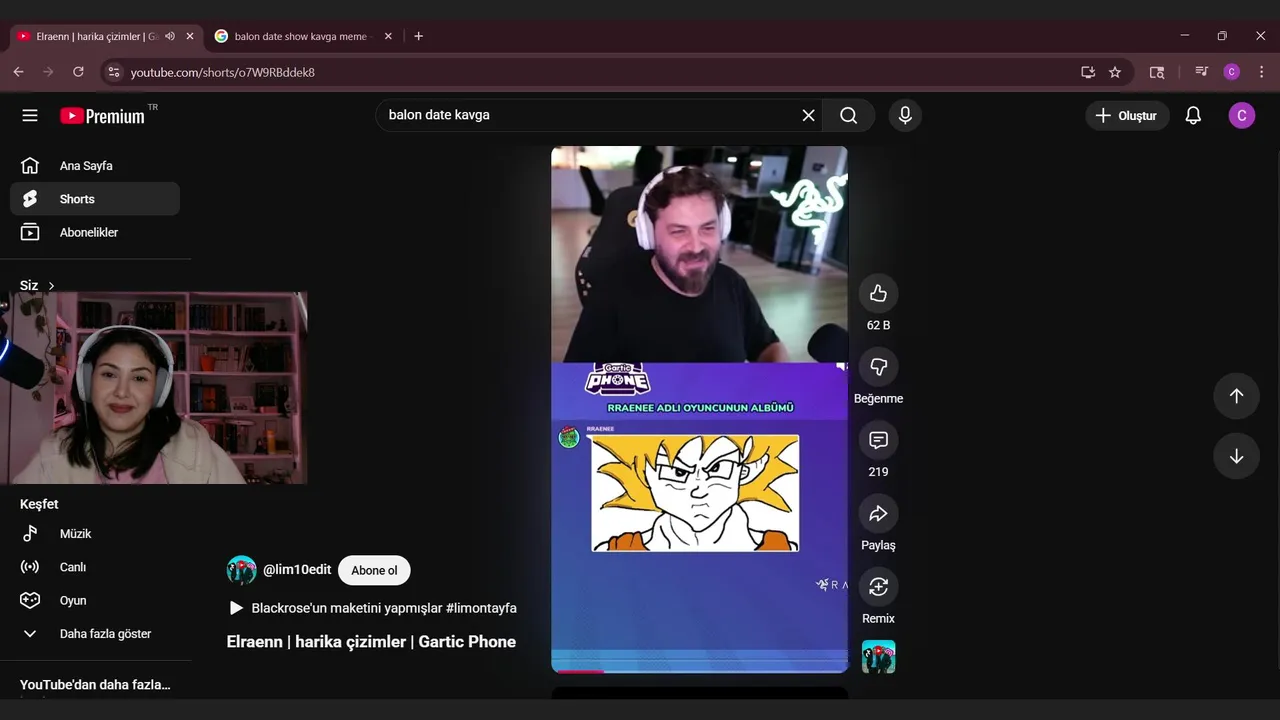Like the Short with thumbs up

pyautogui.click(x=878, y=293)
